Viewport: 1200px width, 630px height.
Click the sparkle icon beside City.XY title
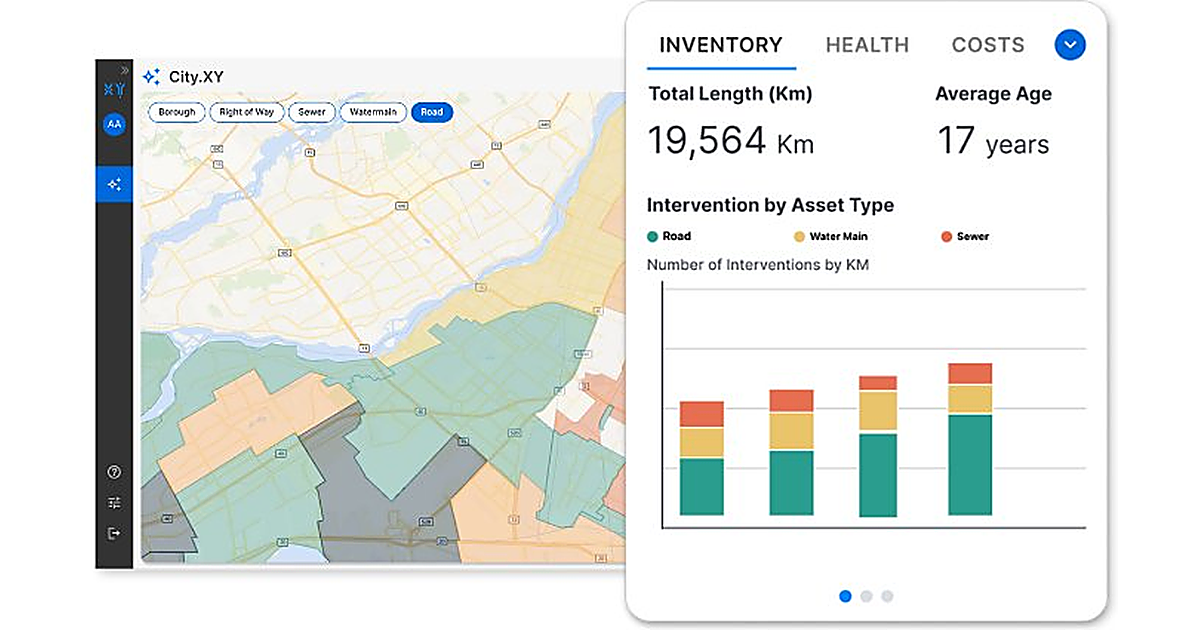(151, 76)
